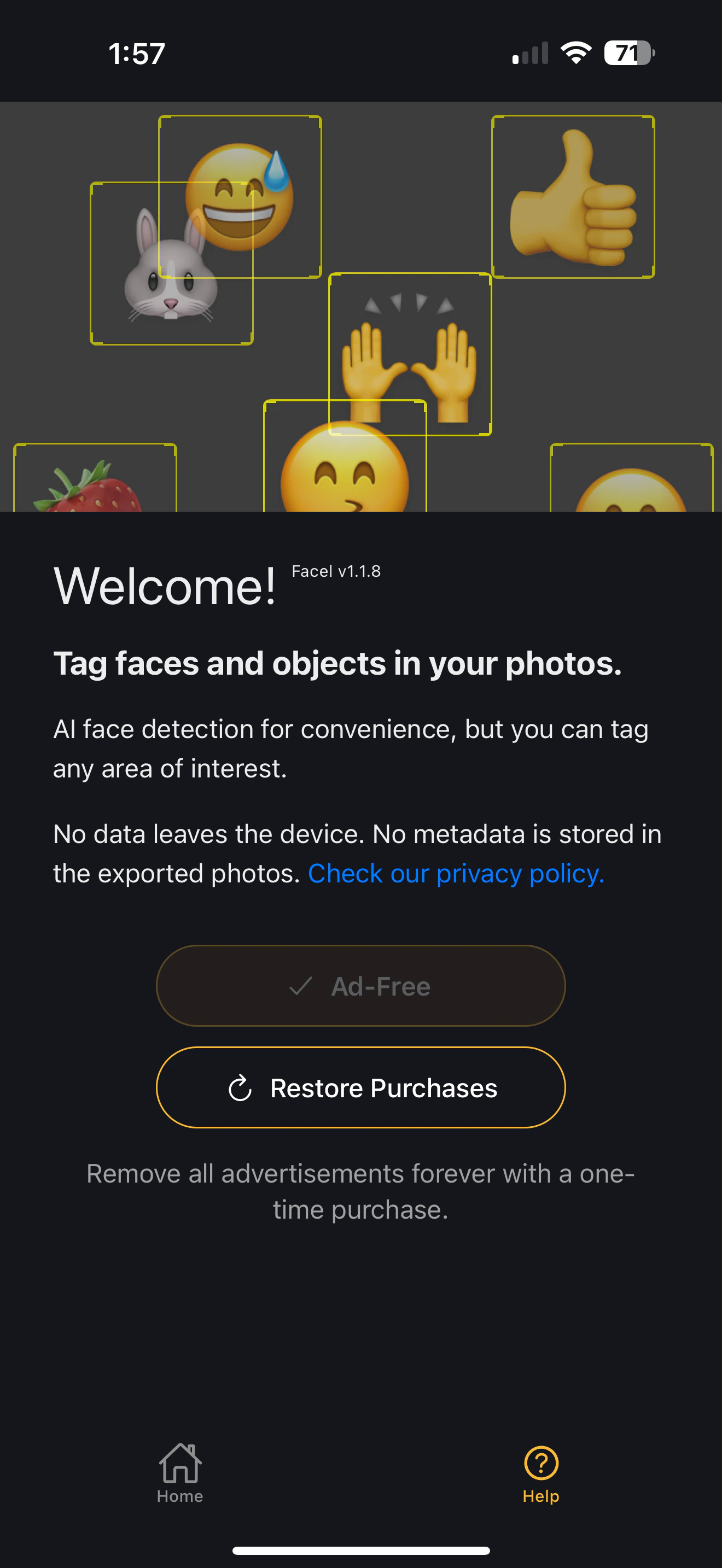Switch to the Home tab label
The height and width of the screenshot is (1568, 722).
179,1496
